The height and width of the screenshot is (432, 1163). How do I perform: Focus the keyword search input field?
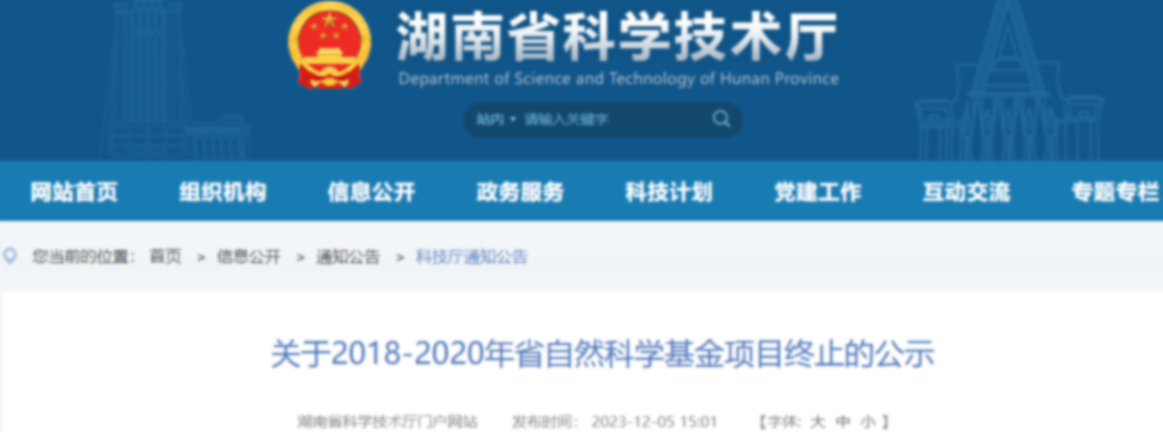pyautogui.click(x=610, y=120)
